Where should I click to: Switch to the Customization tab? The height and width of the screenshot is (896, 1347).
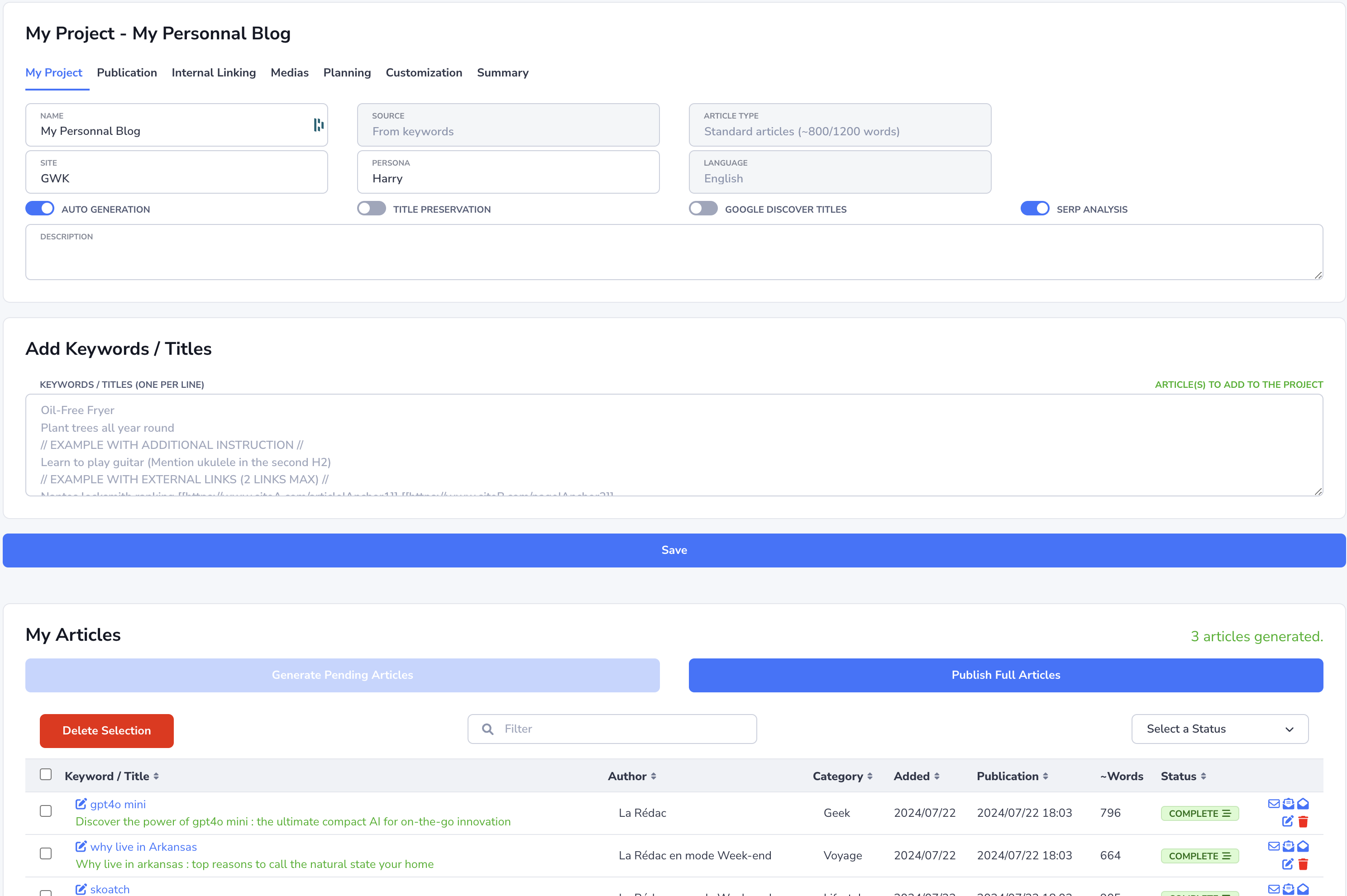click(x=424, y=72)
